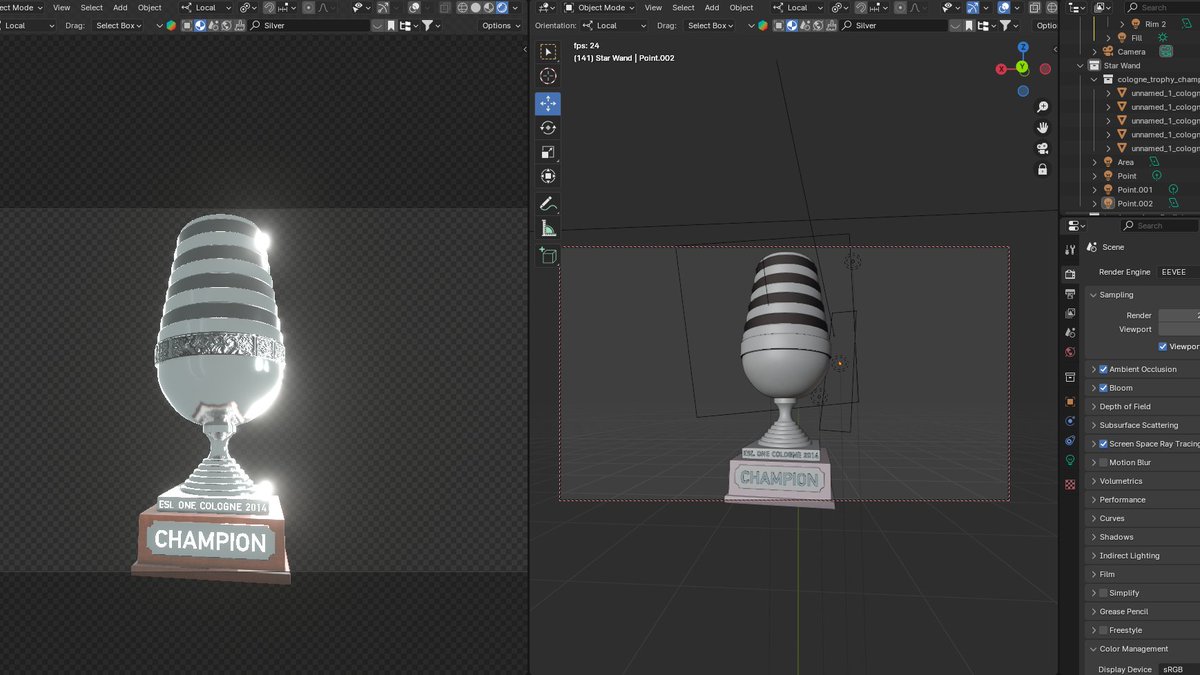Open the Add menu
The height and width of the screenshot is (675, 1200).
[712, 7]
